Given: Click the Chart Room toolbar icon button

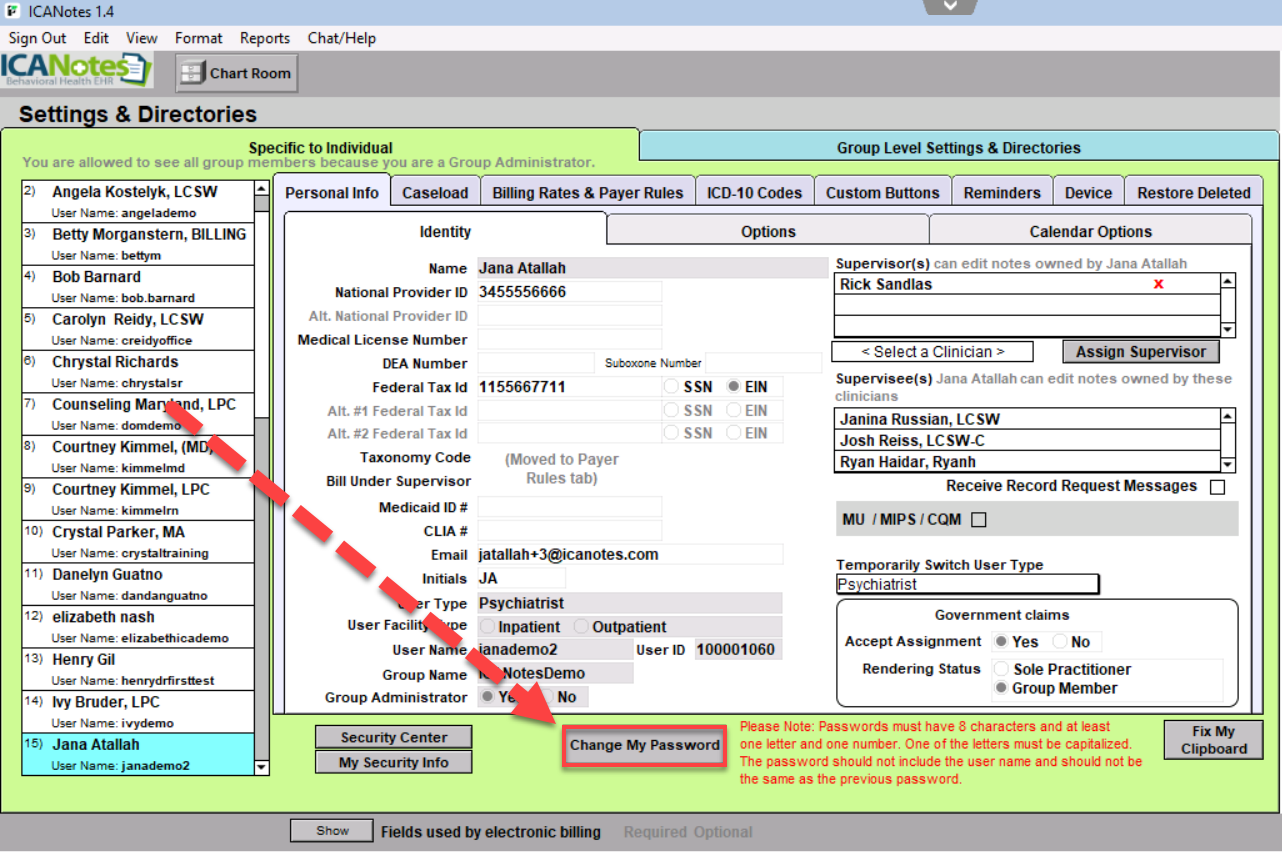Looking at the screenshot, I should [x=237, y=73].
